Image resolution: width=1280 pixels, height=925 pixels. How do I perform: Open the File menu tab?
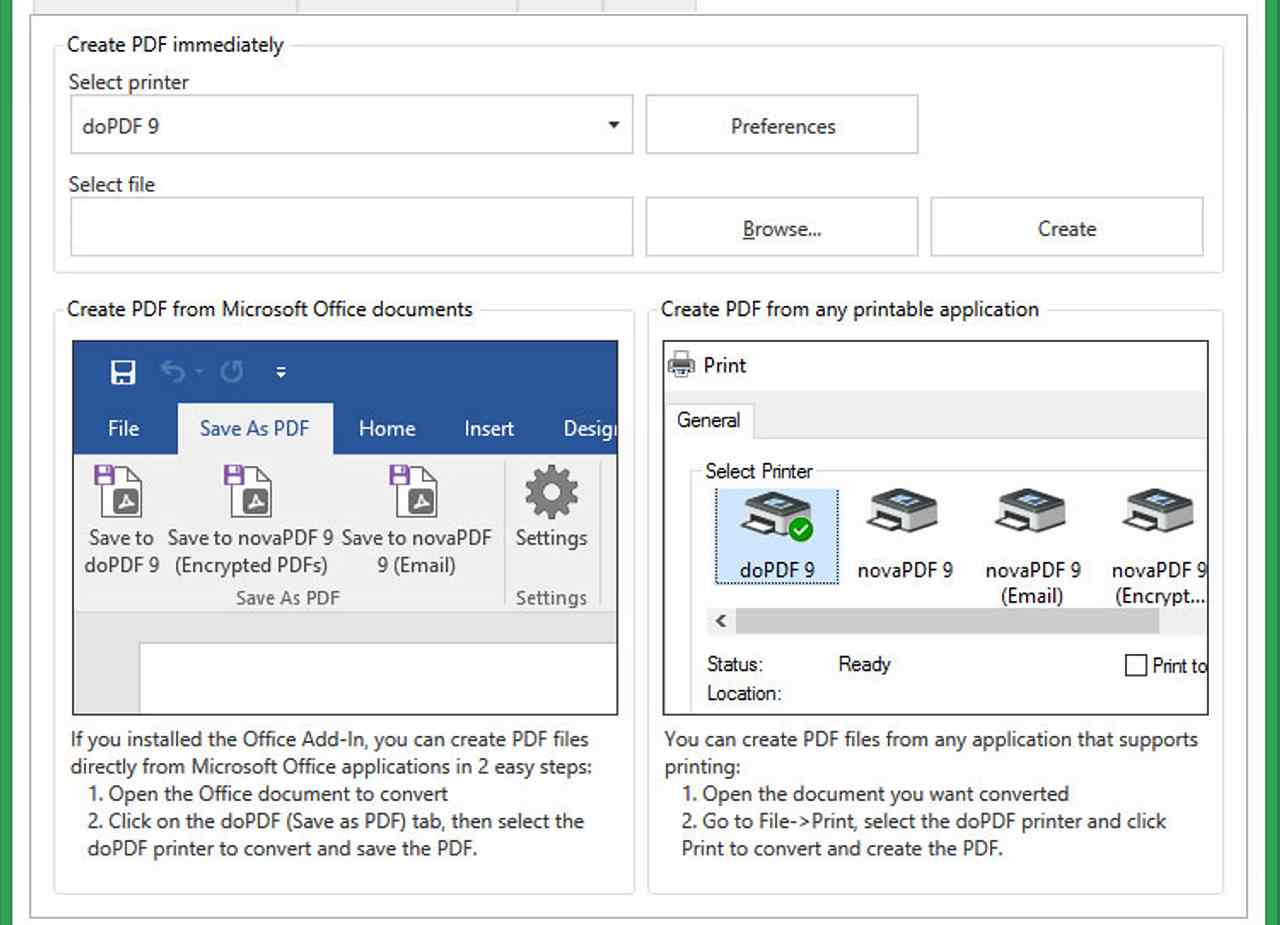coord(123,429)
